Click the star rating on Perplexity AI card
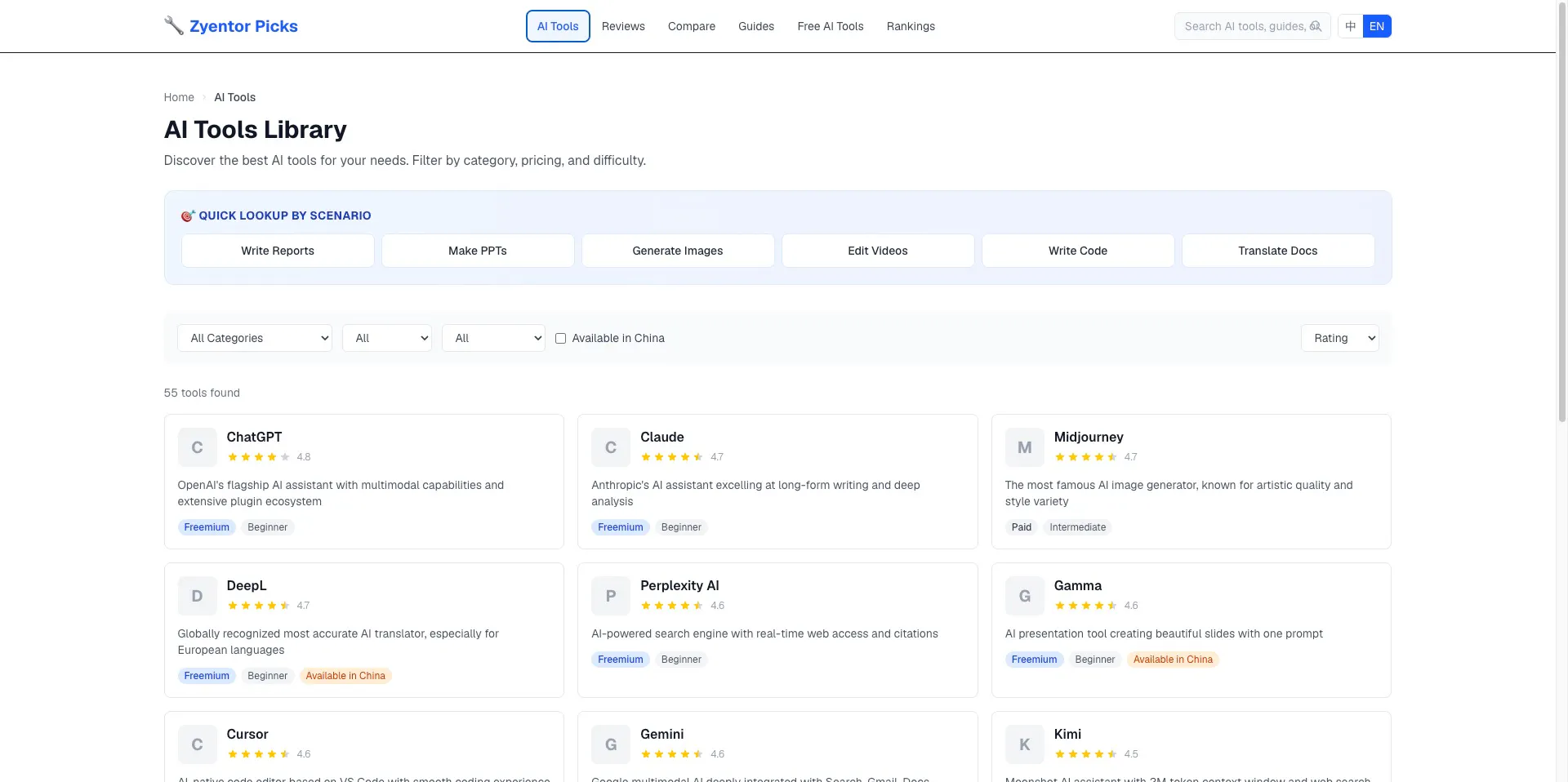Viewport: 1568px width, 782px height. click(x=672, y=606)
